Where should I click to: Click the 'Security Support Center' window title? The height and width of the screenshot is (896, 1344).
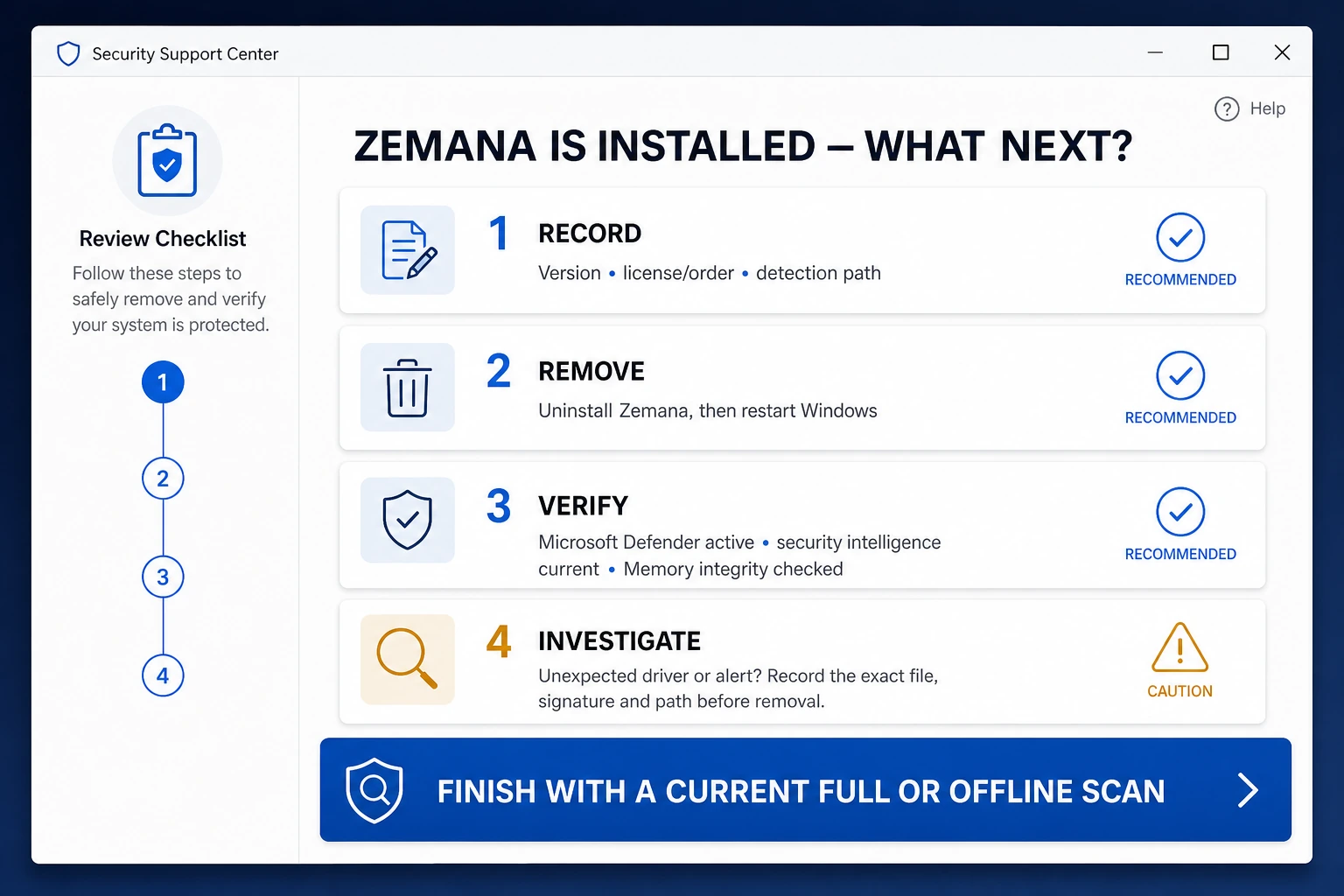click(x=185, y=54)
